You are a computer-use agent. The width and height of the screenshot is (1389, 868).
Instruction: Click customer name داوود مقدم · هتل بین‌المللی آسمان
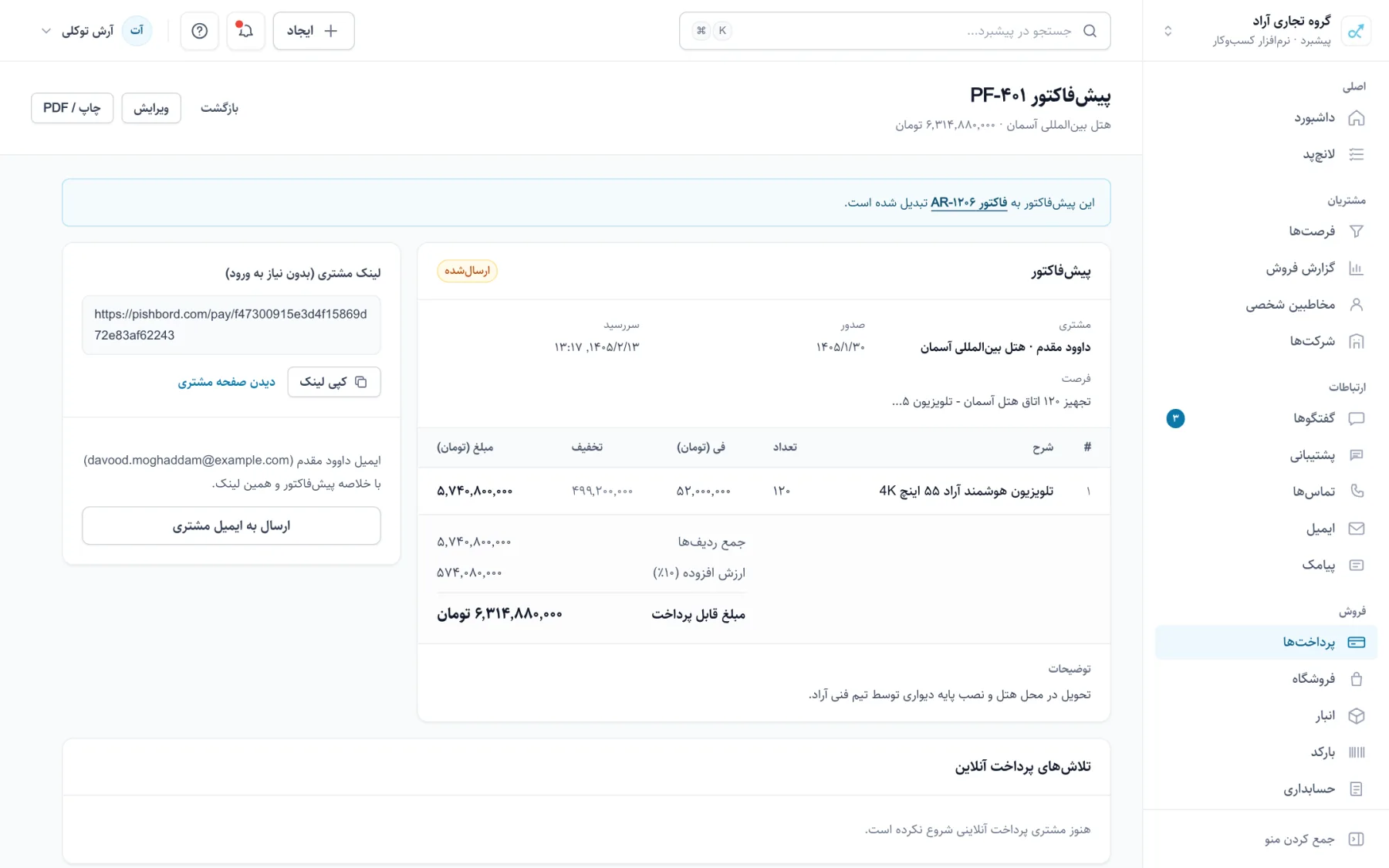[1005, 347]
